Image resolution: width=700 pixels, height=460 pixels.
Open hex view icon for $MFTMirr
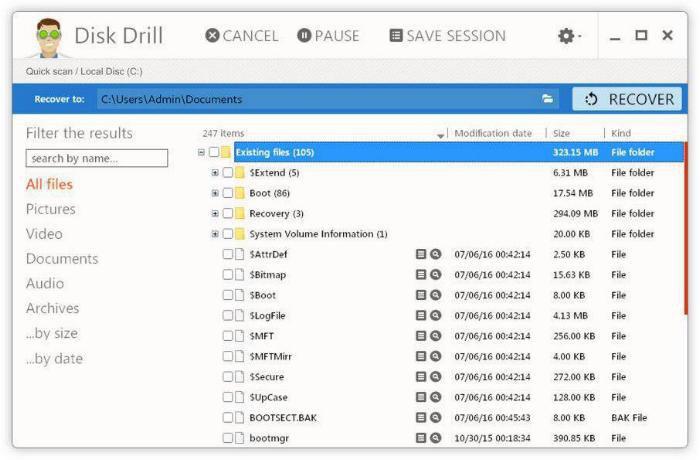(421, 356)
